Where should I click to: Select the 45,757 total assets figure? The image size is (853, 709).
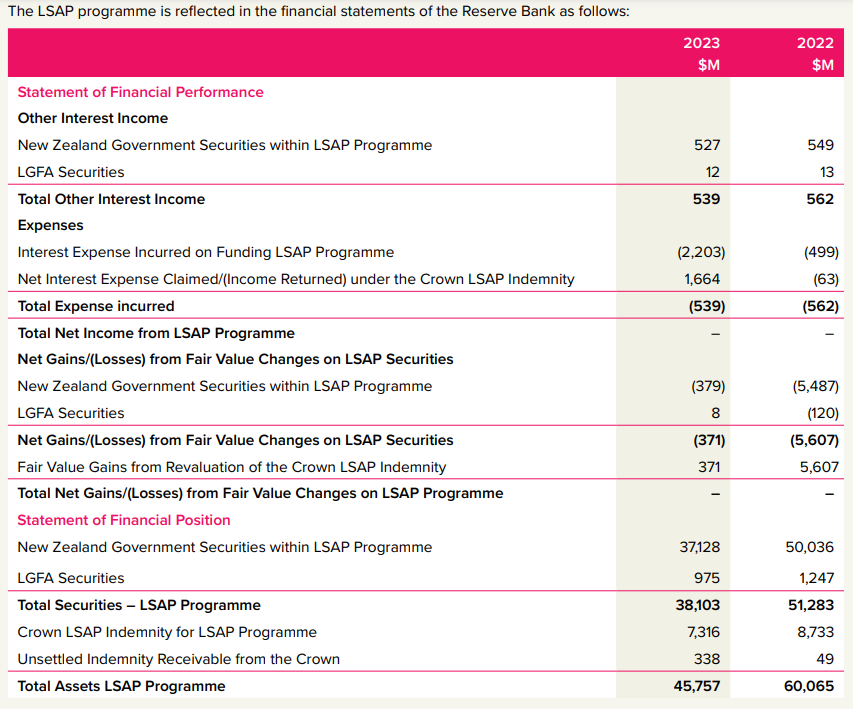pyautogui.click(x=699, y=686)
